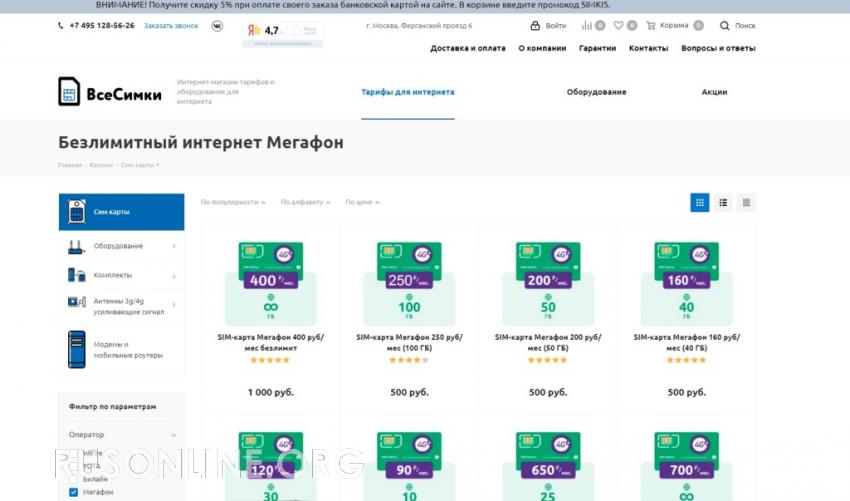Open title SIM-карта Мегафон 200 руб/мес (50 ГБ)

pos(548,342)
